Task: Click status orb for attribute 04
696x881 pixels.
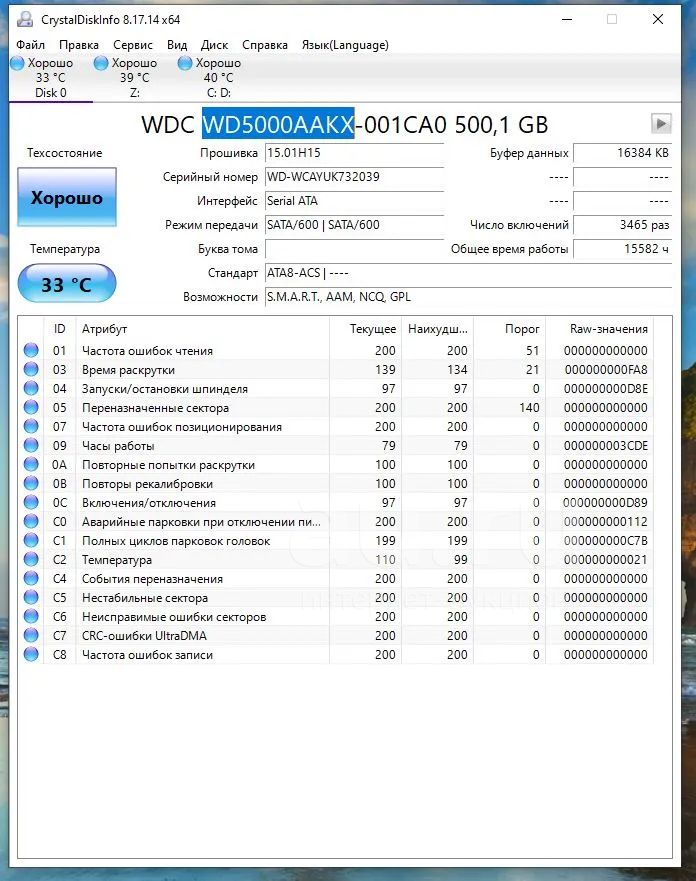Action: tap(31, 388)
